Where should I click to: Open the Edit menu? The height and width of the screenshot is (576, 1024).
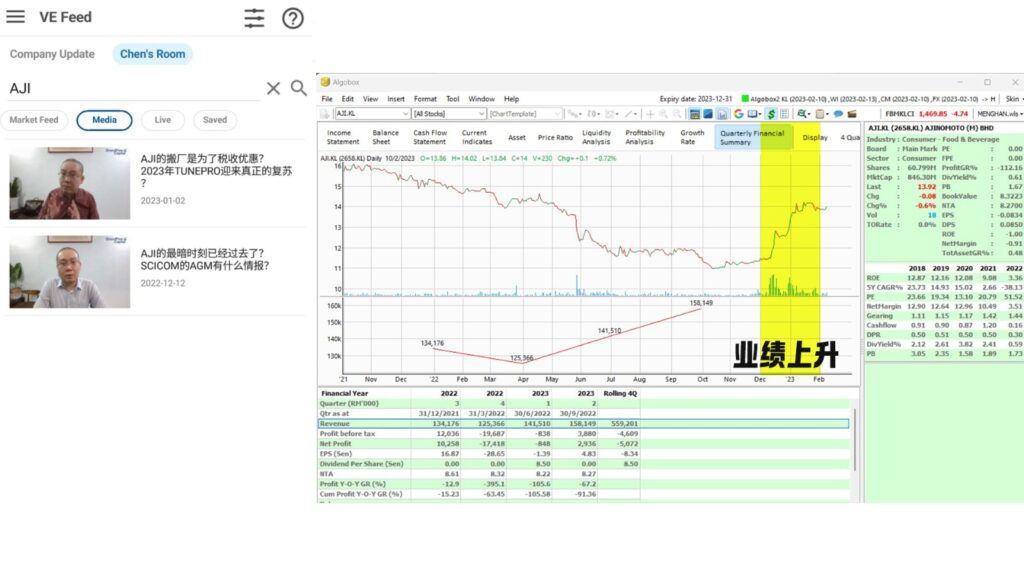coord(347,99)
